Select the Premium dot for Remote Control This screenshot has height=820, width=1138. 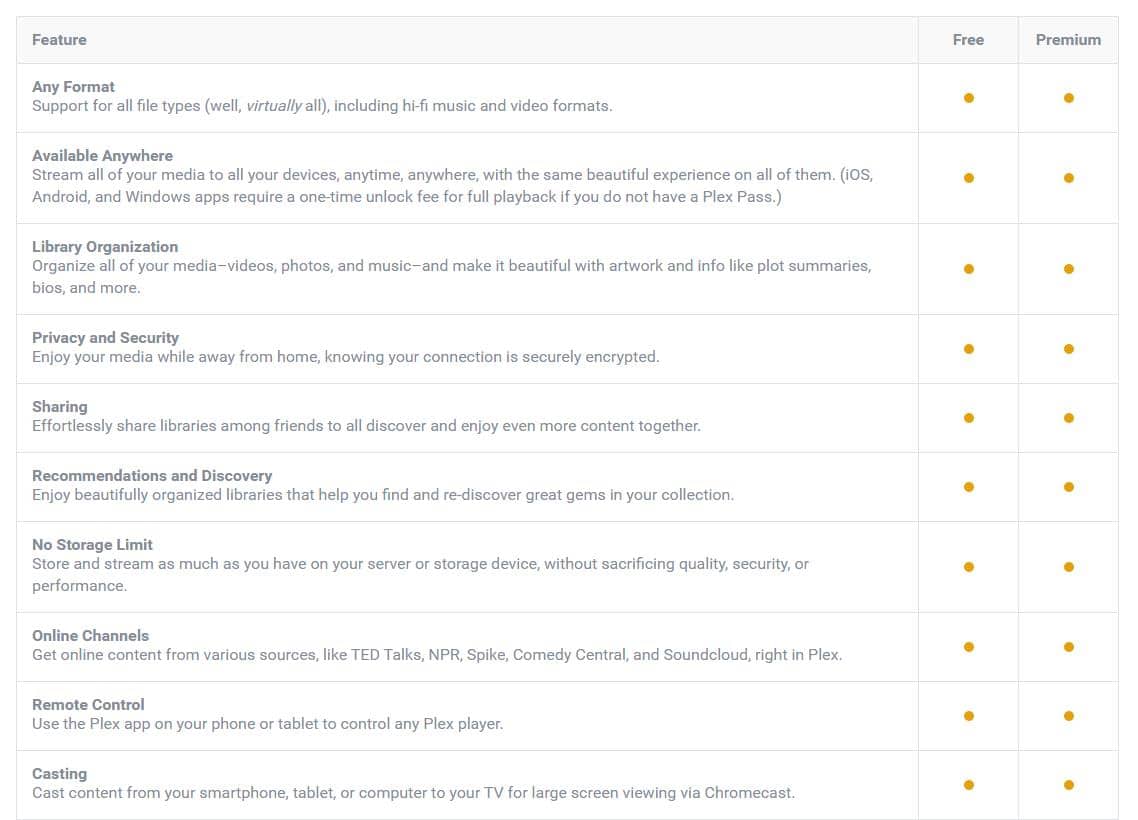pos(1068,716)
